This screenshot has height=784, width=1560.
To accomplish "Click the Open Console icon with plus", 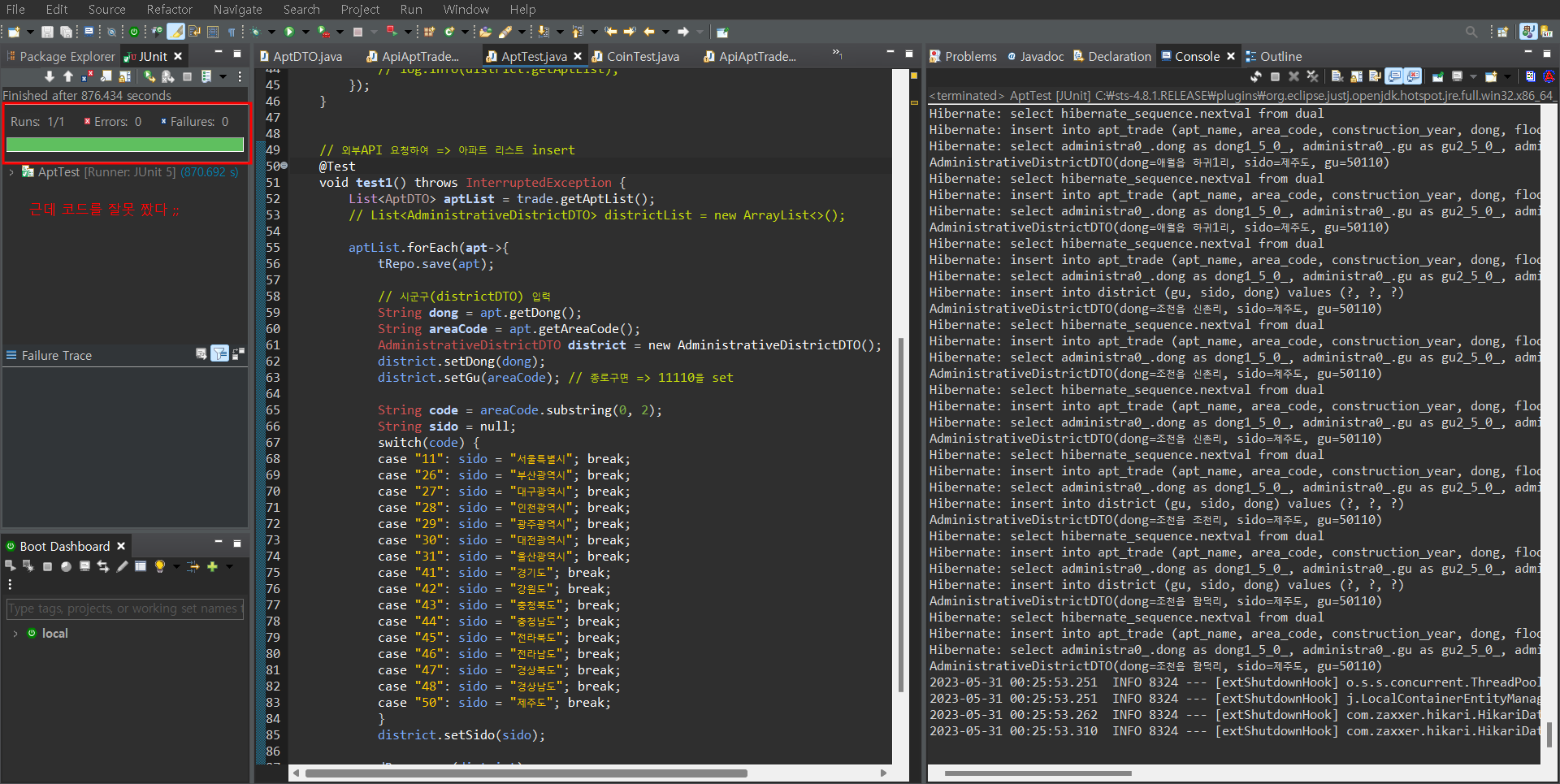I will (x=1491, y=76).
